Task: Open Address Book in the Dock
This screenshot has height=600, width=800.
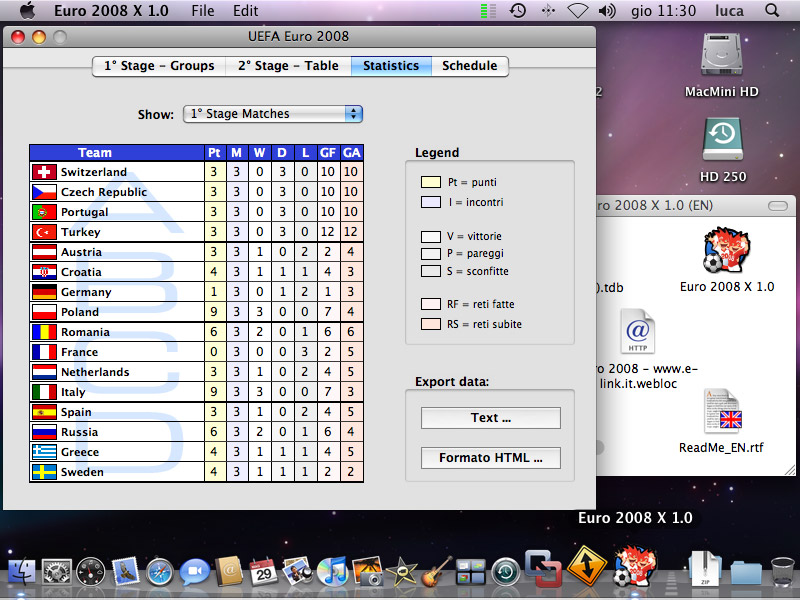Action: point(228,572)
